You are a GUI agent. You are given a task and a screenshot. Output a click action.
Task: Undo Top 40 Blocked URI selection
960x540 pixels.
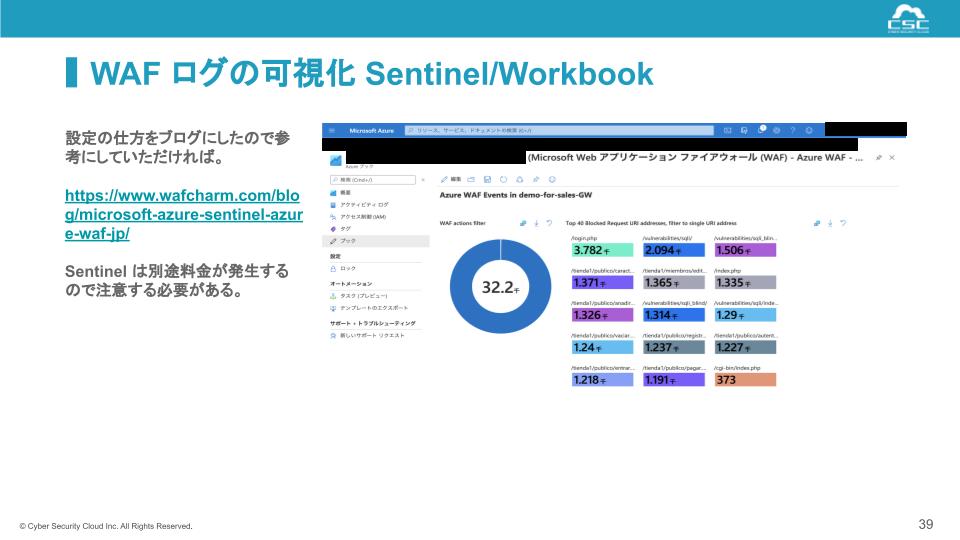pyautogui.click(x=843, y=223)
